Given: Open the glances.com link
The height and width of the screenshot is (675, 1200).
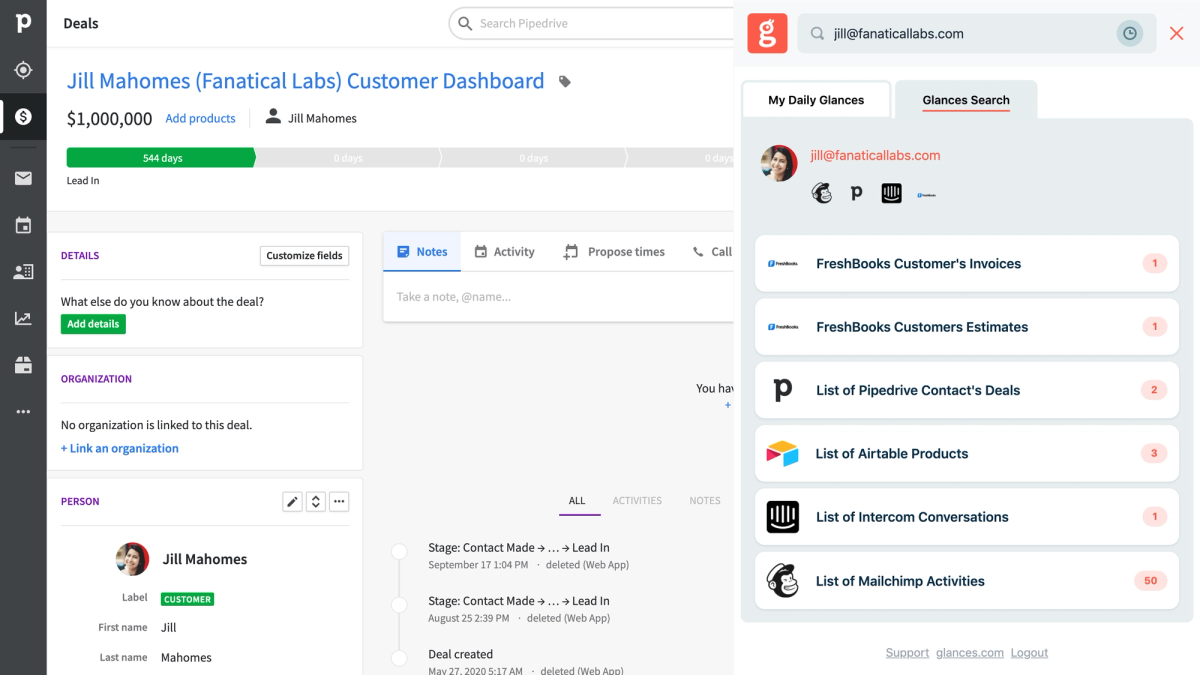Looking at the screenshot, I should point(970,653).
